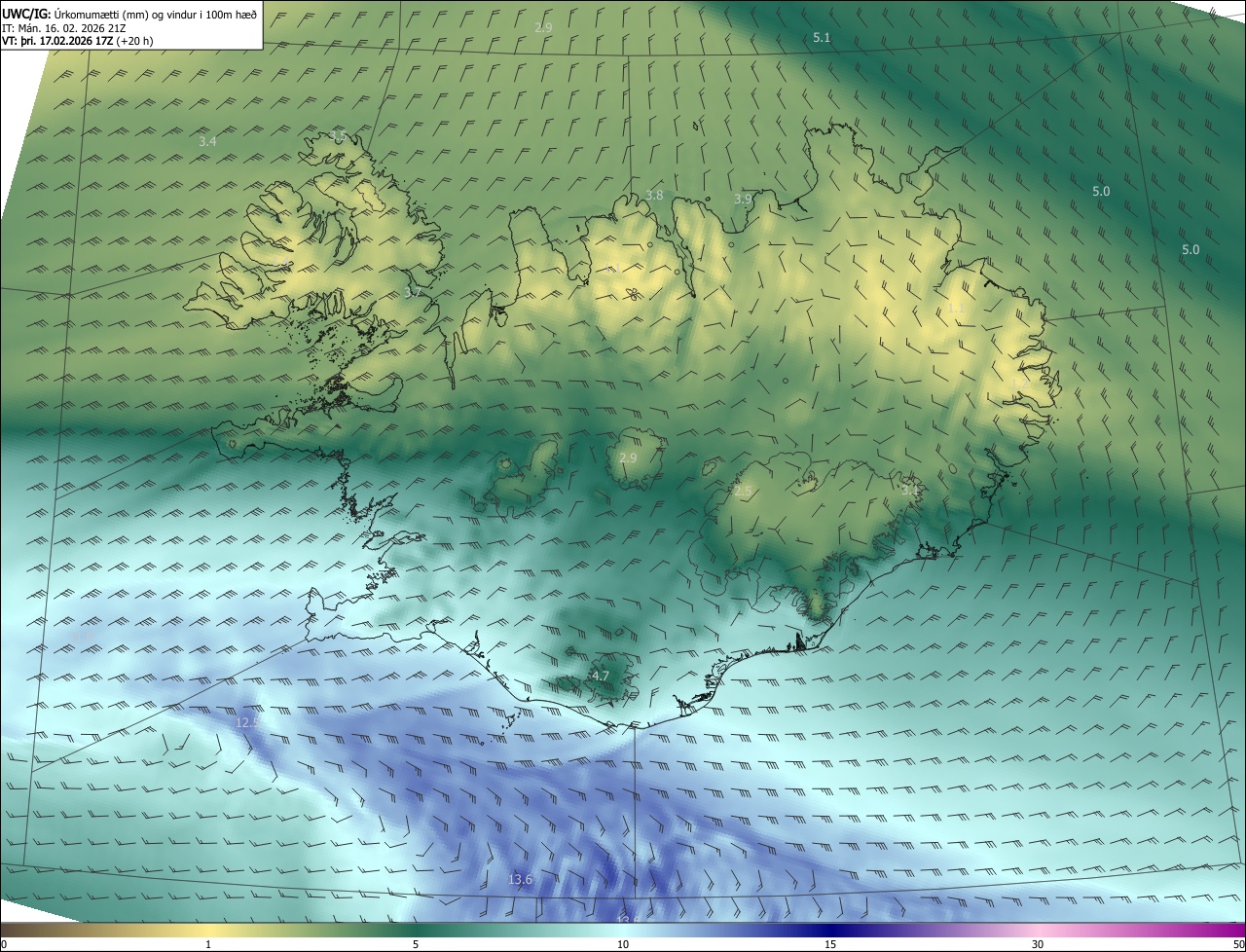Click the '0' tick label on the color scale
Viewport: 1246px width, 952px height.
4,944
